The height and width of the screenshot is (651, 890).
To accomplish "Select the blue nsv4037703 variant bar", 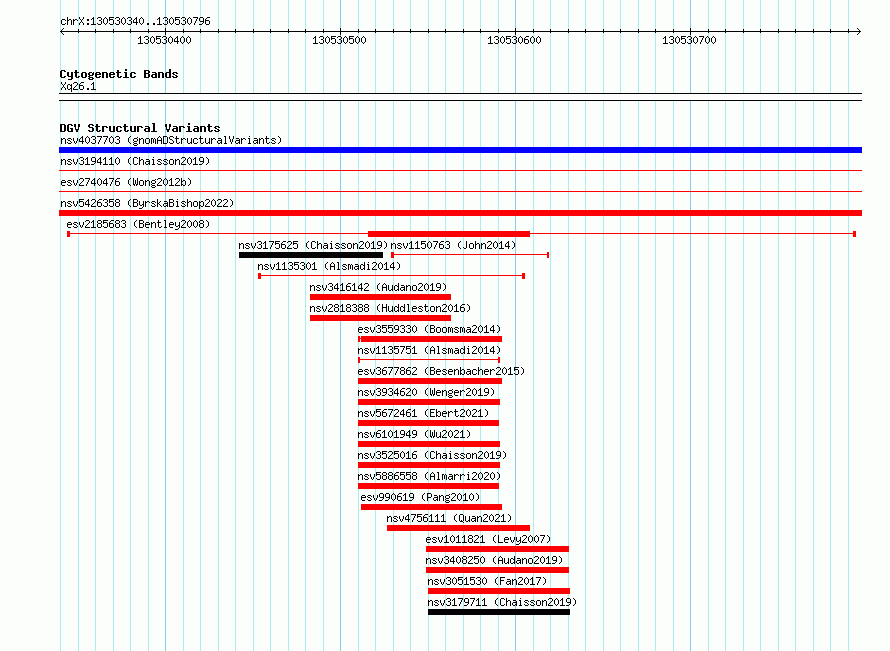I will click(460, 150).
